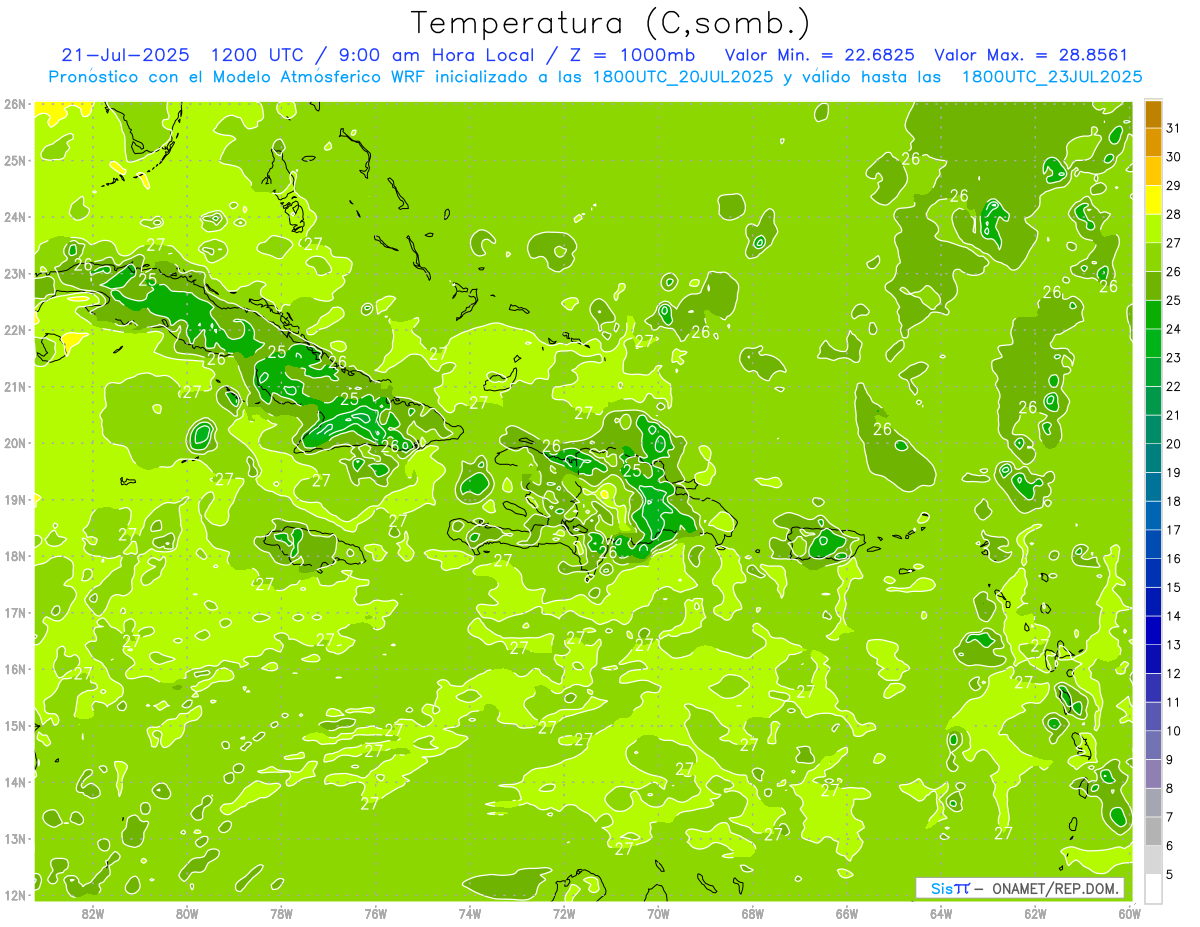
Task: Click the "66W" longitude axis label
Action: coord(847,913)
